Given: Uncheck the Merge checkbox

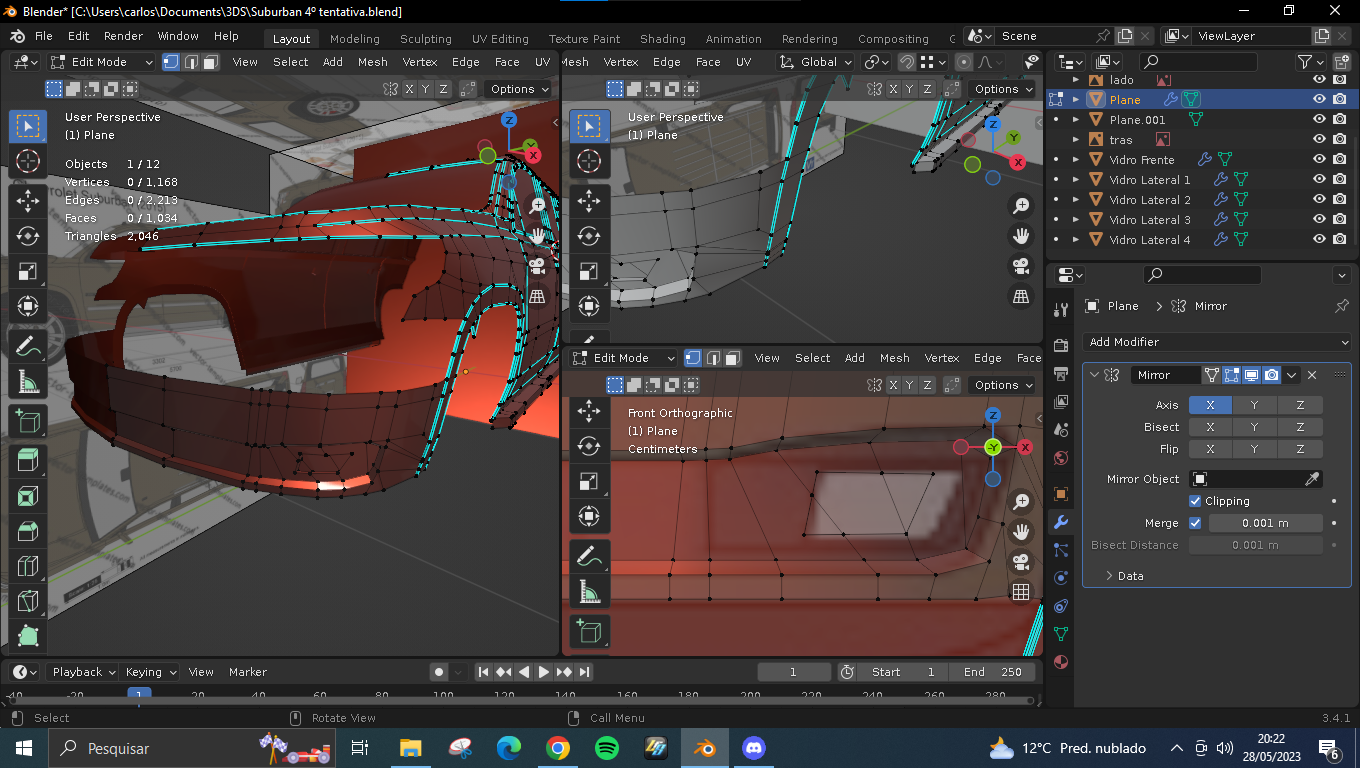Looking at the screenshot, I should [1195, 523].
